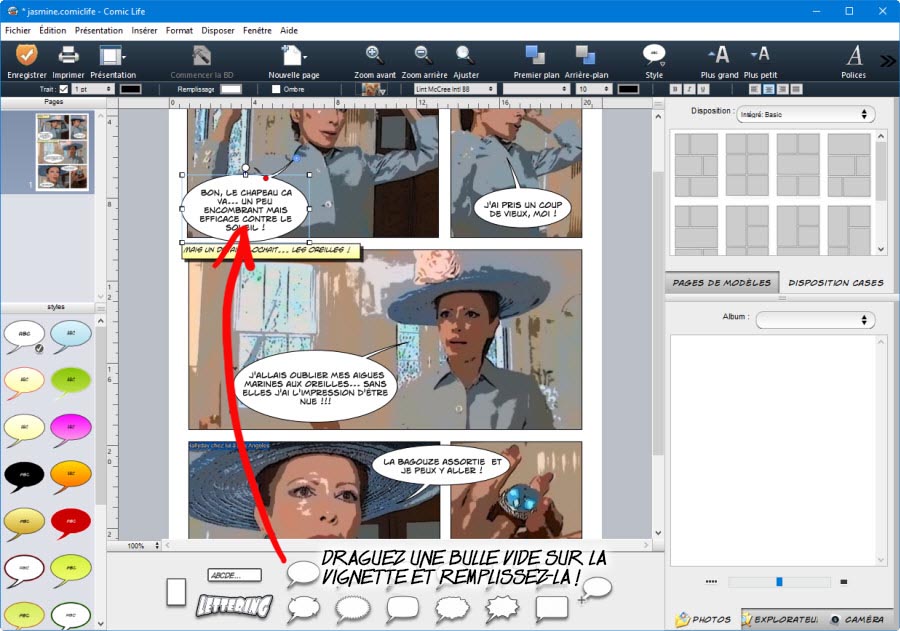Click Plus grand text size icon
This screenshot has height=631, width=900.
pos(719,55)
